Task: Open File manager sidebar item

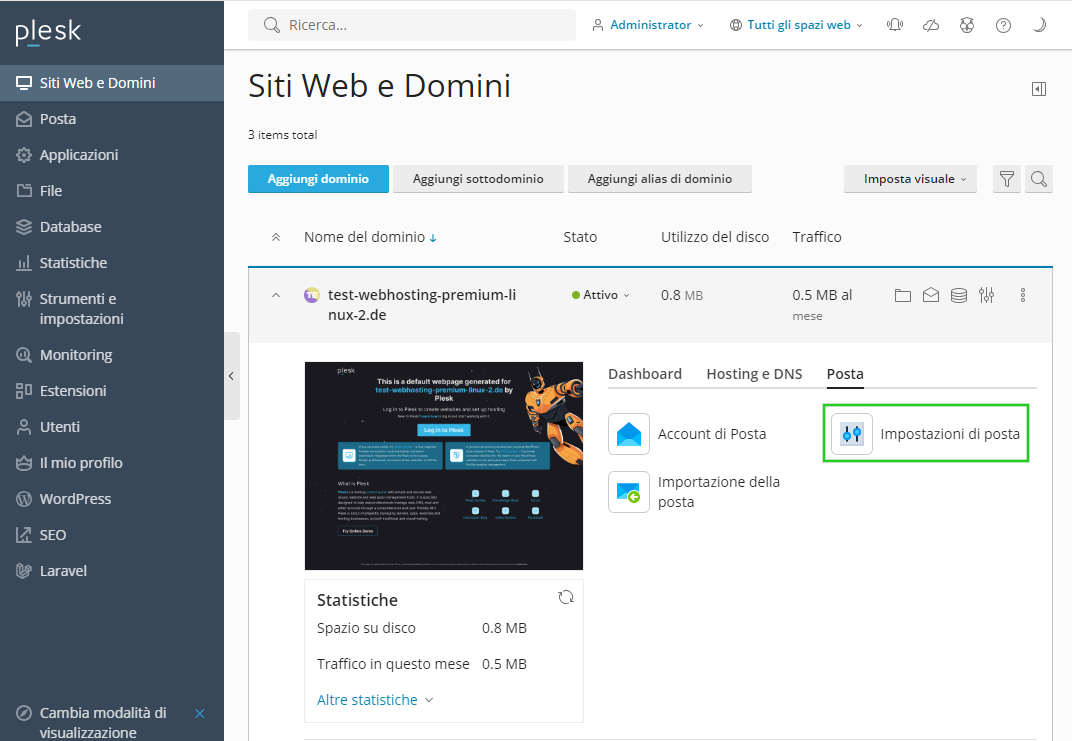Action: 111,191
